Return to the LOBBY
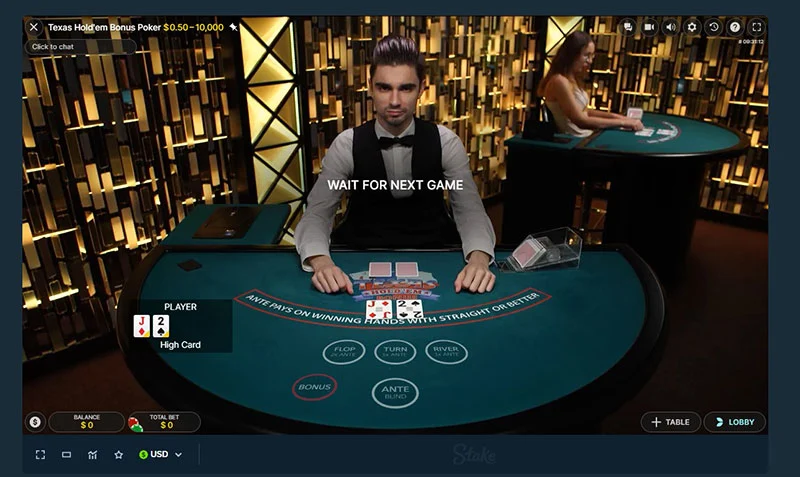The image size is (800, 477). pyautogui.click(x=735, y=422)
